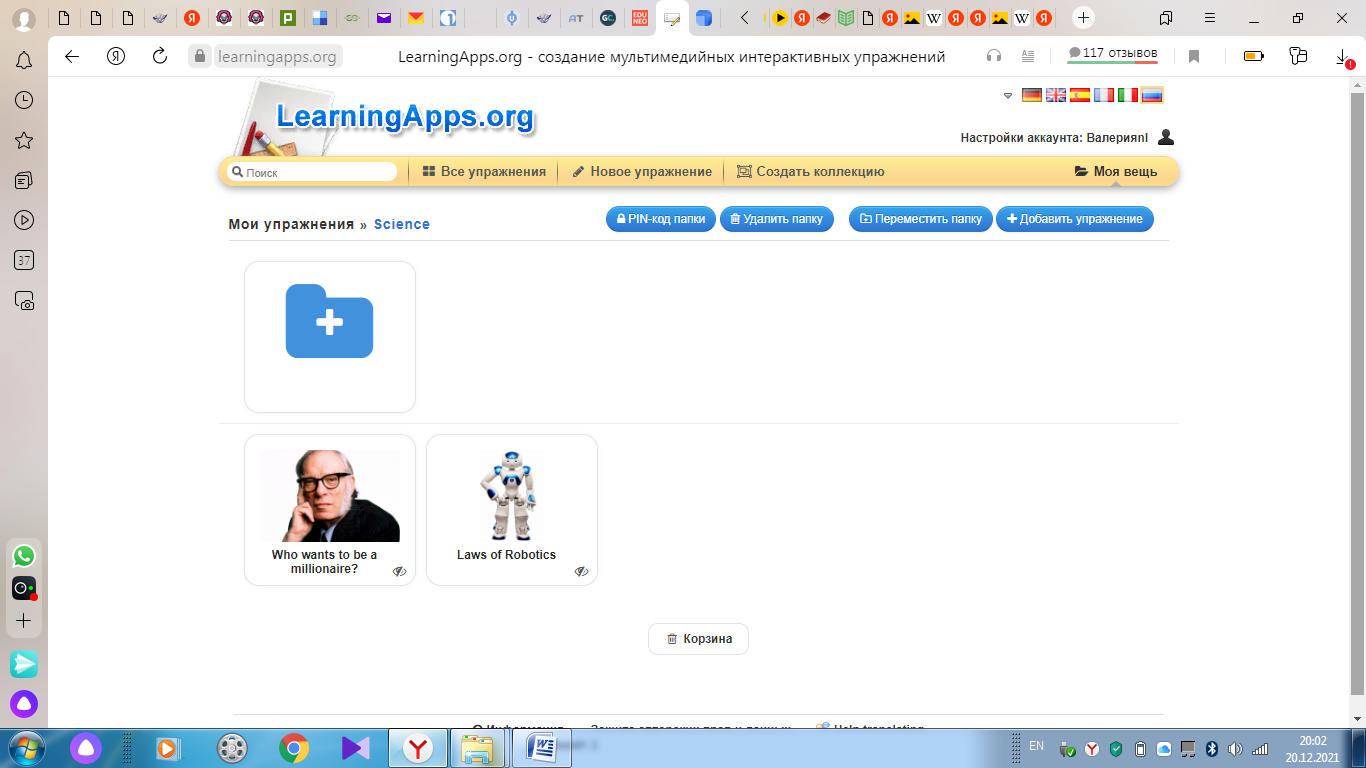1366x768 pixels.
Task: Click the Добавить упражнение button
Action: coord(1074,219)
